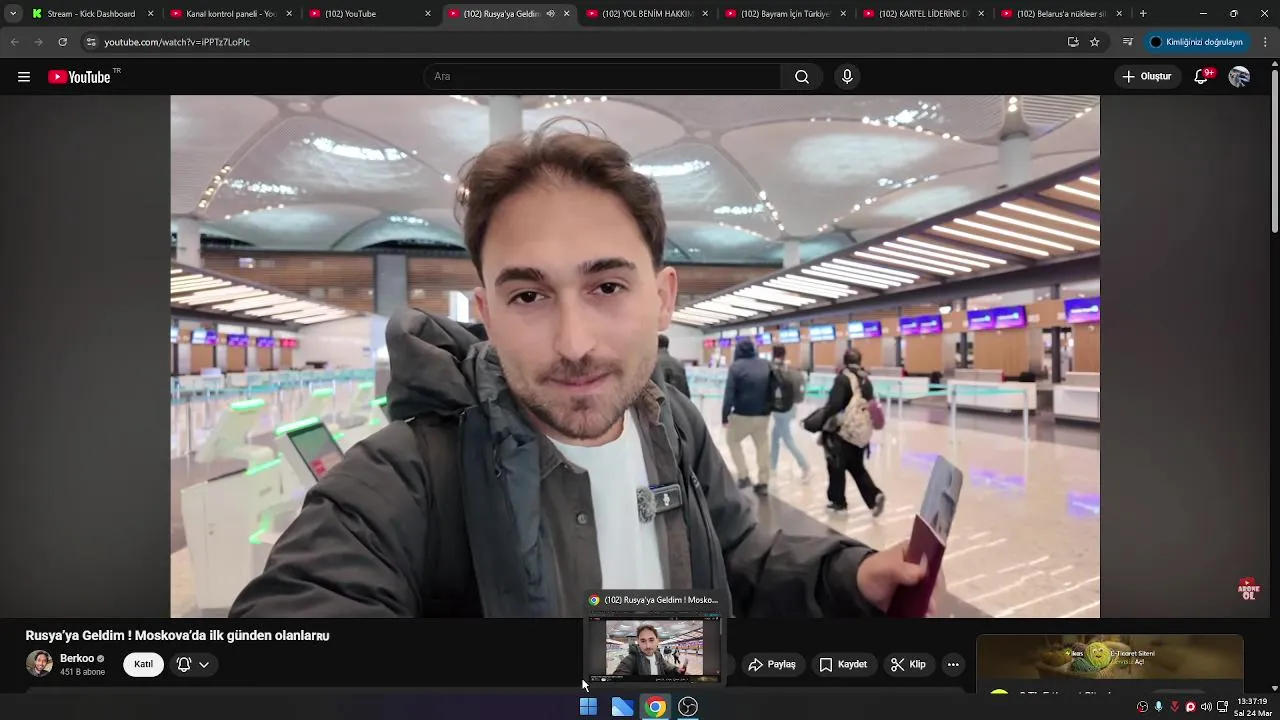Click the Paylaş share button

pyautogui.click(x=772, y=664)
